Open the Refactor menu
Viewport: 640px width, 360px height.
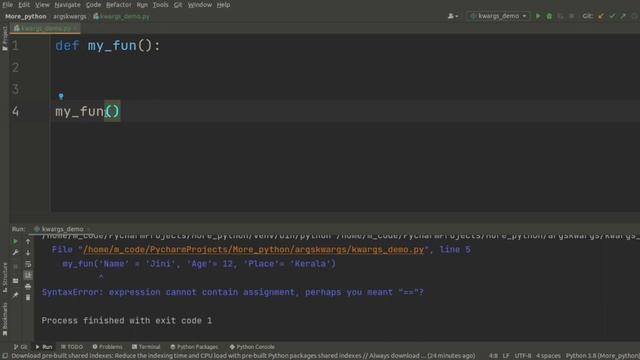click(x=119, y=5)
